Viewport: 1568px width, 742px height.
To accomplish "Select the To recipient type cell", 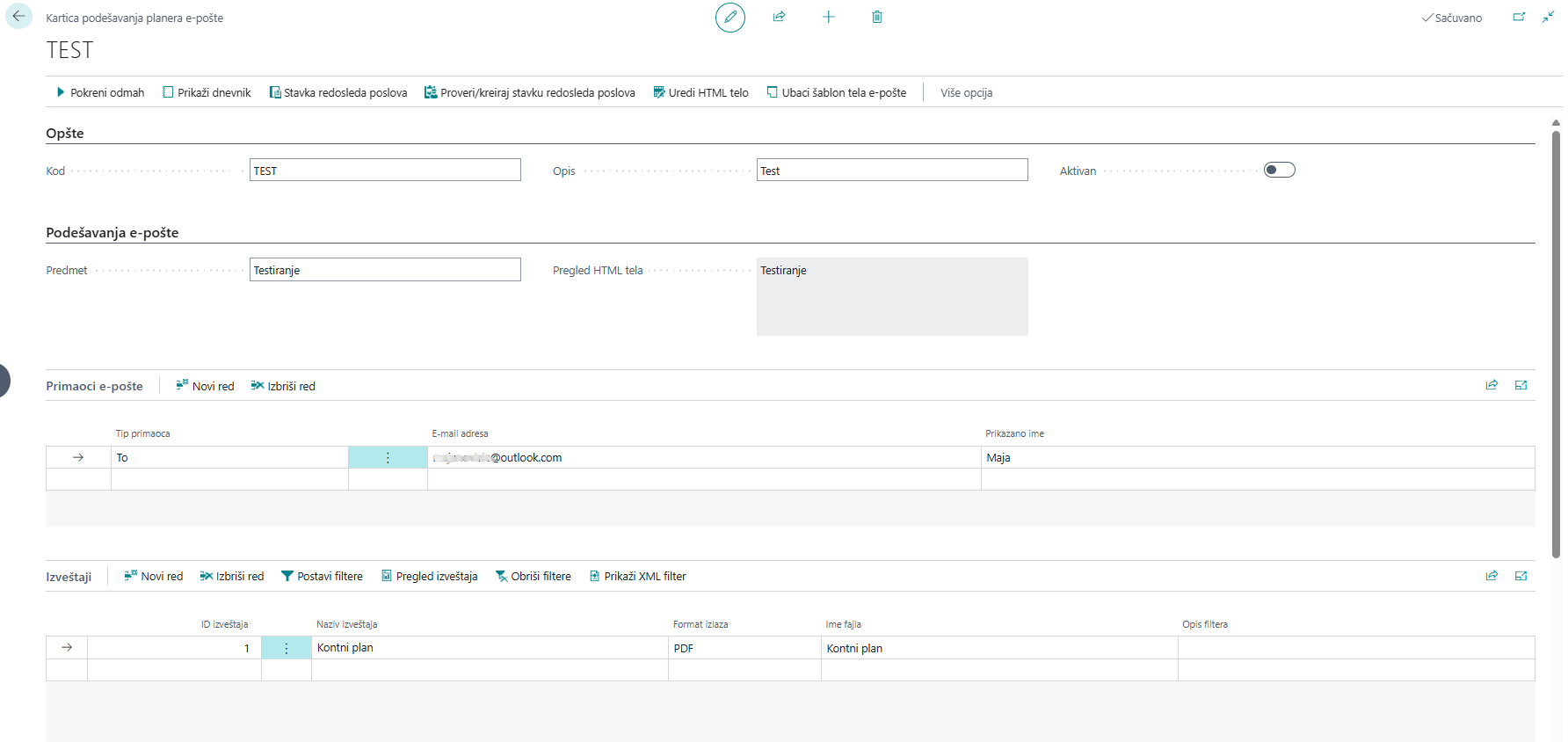I will [229, 457].
